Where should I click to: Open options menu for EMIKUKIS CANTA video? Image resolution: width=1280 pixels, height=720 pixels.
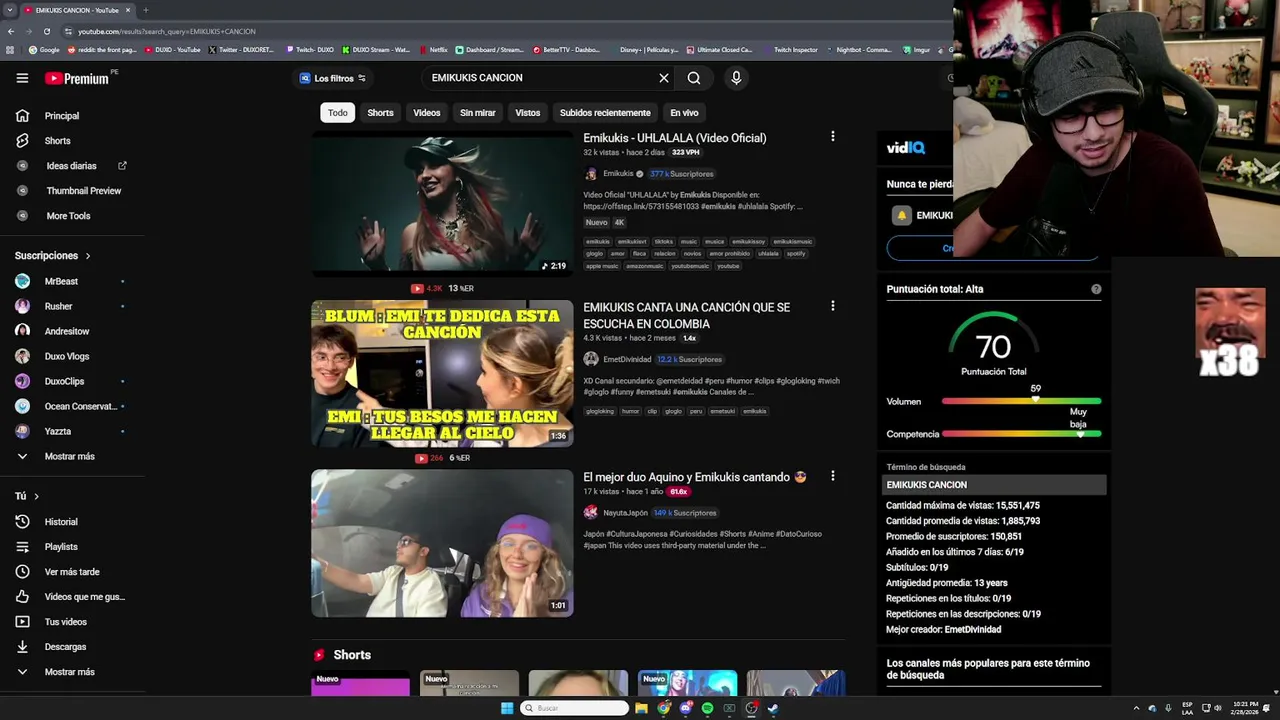(x=832, y=307)
